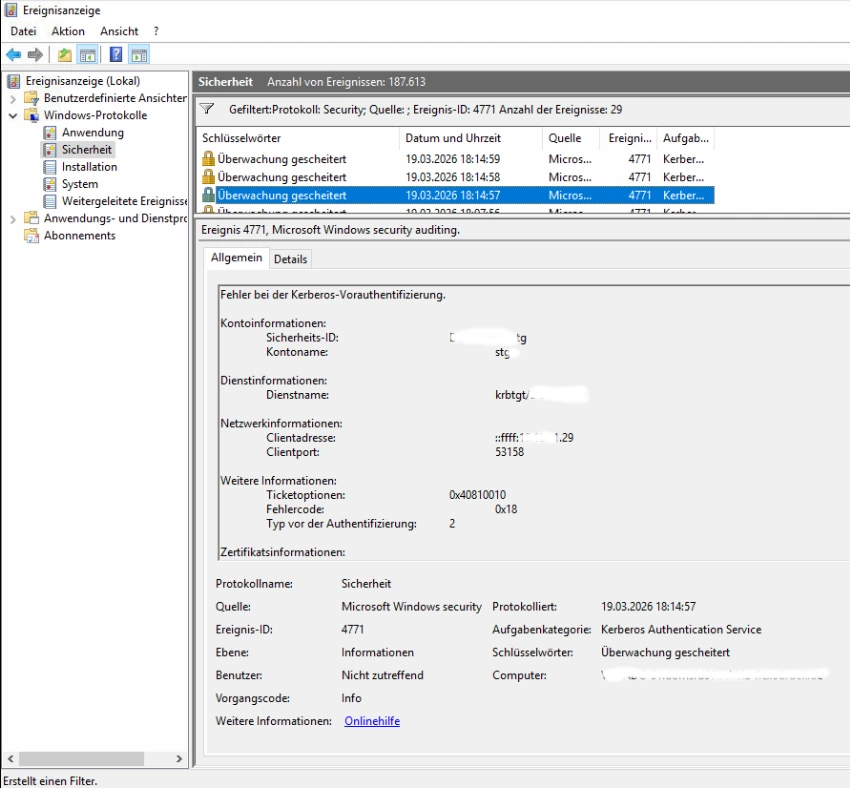850x788 pixels.
Task: Click the up-one-level folder toolbar icon
Action: point(65,55)
